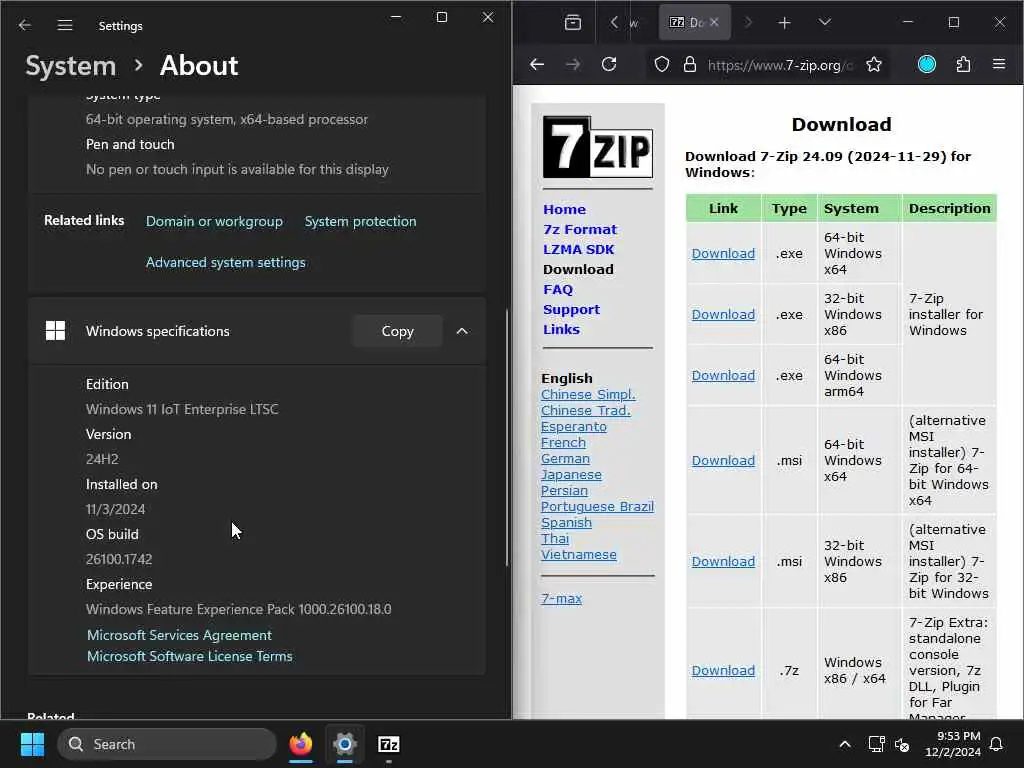
Task: Open Settings app from the taskbar
Action: coord(345,744)
